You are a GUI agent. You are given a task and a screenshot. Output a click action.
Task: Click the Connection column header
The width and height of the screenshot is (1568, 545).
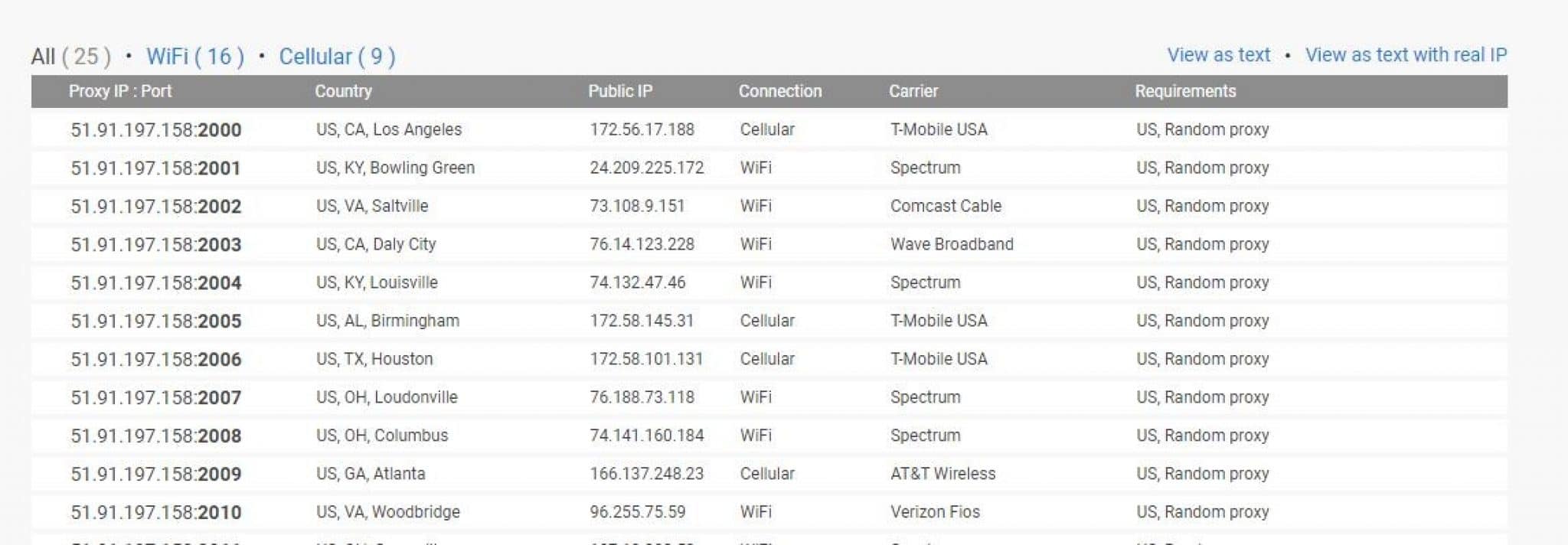pyautogui.click(x=779, y=91)
